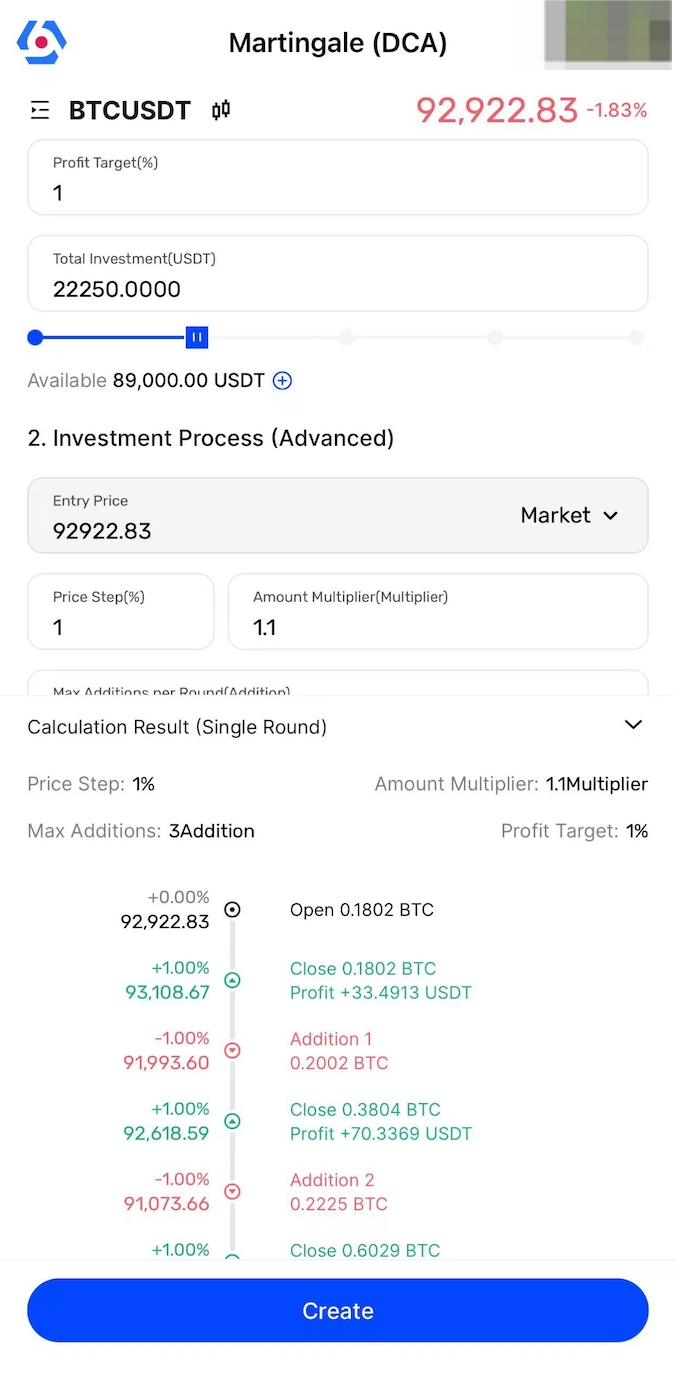
Task: Set investment slider to the midpoint dot
Action: [x=346, y=338]
